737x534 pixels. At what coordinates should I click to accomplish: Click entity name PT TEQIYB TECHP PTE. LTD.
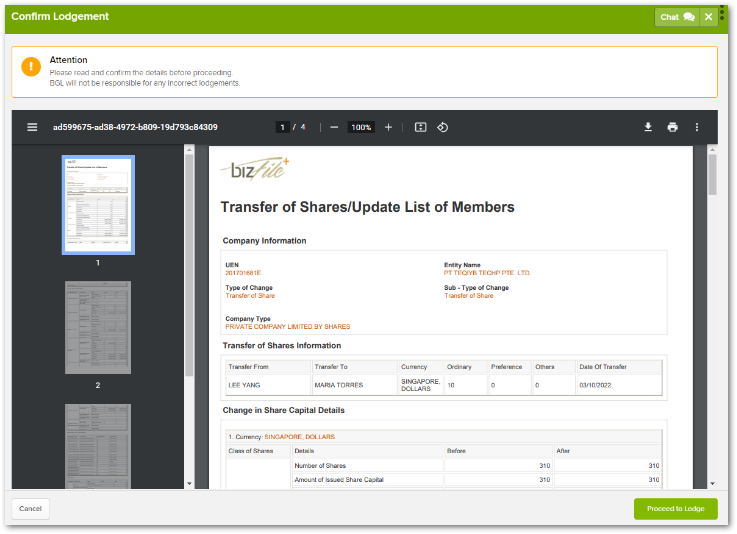click(487, 273)
